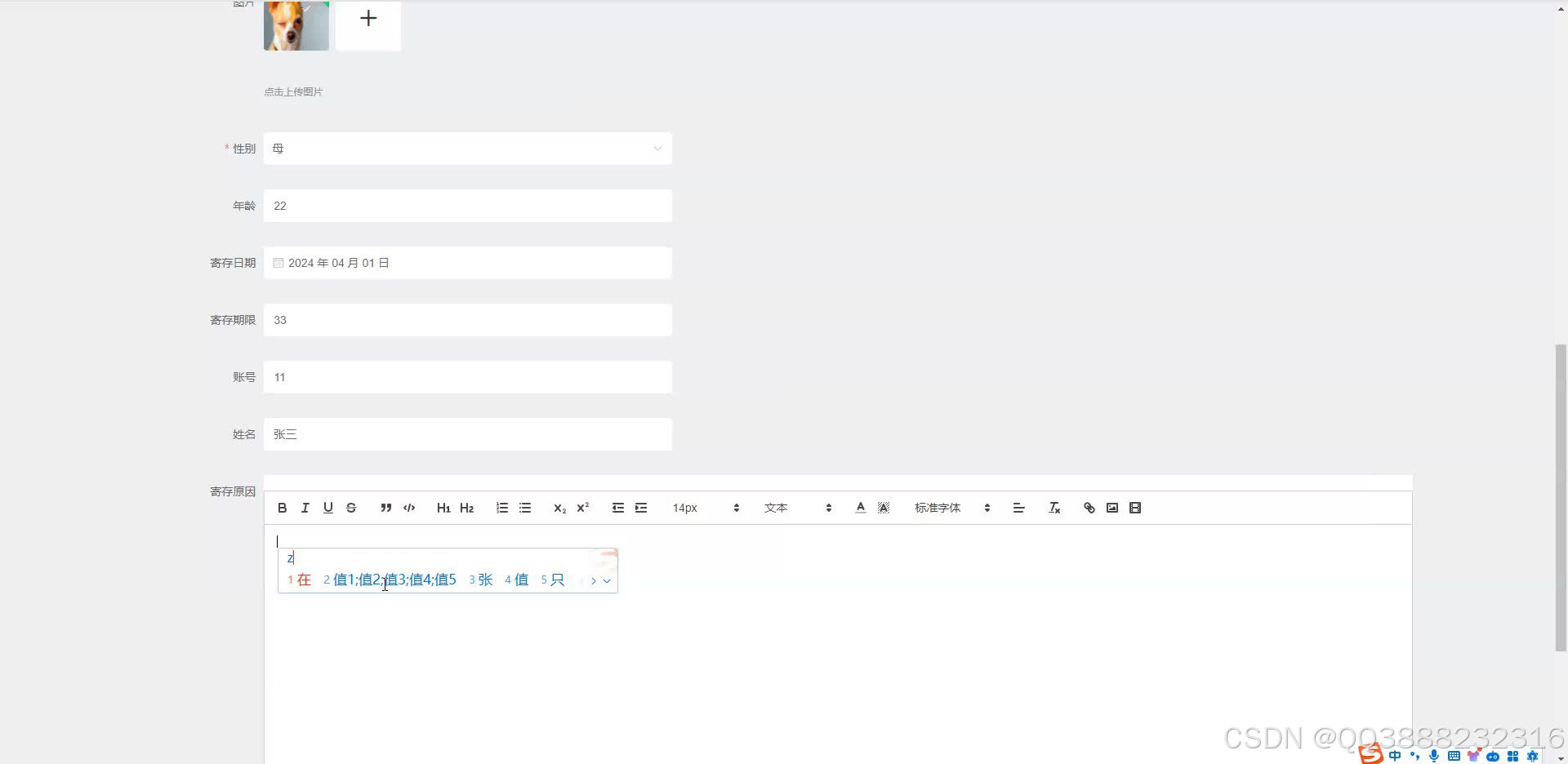The width and height of the screenshot is (1568, 764).
Task: Switch the editor to code view
Action: [x=408, y=507]
